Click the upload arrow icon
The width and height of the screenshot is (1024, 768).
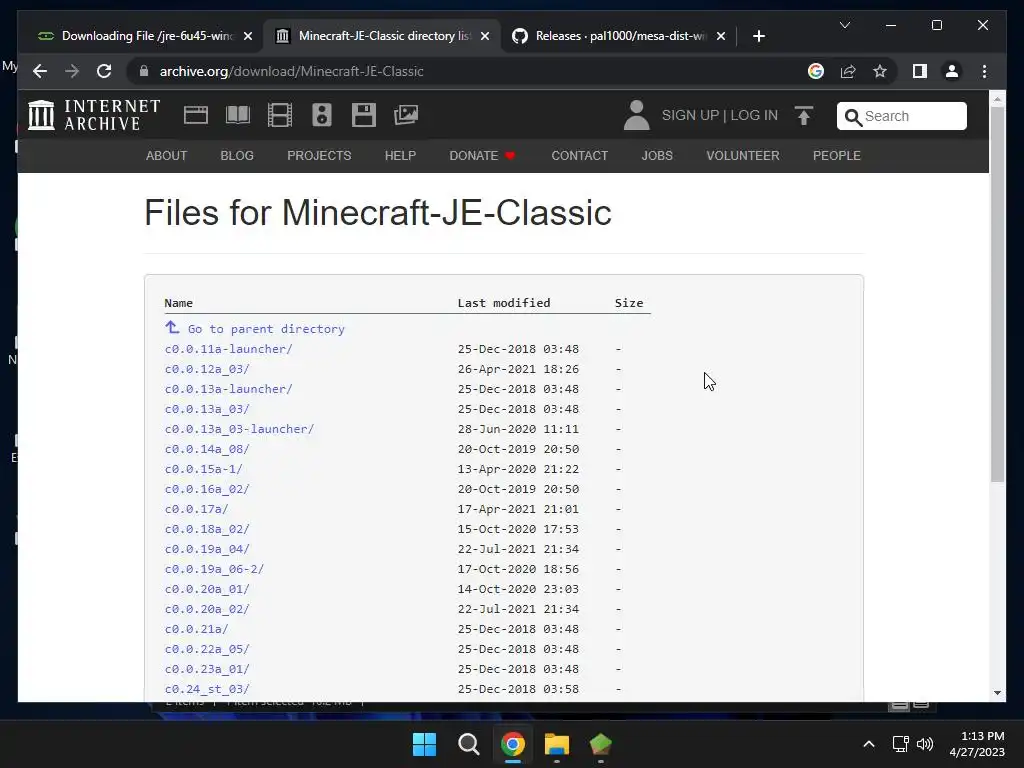[804, 116]
